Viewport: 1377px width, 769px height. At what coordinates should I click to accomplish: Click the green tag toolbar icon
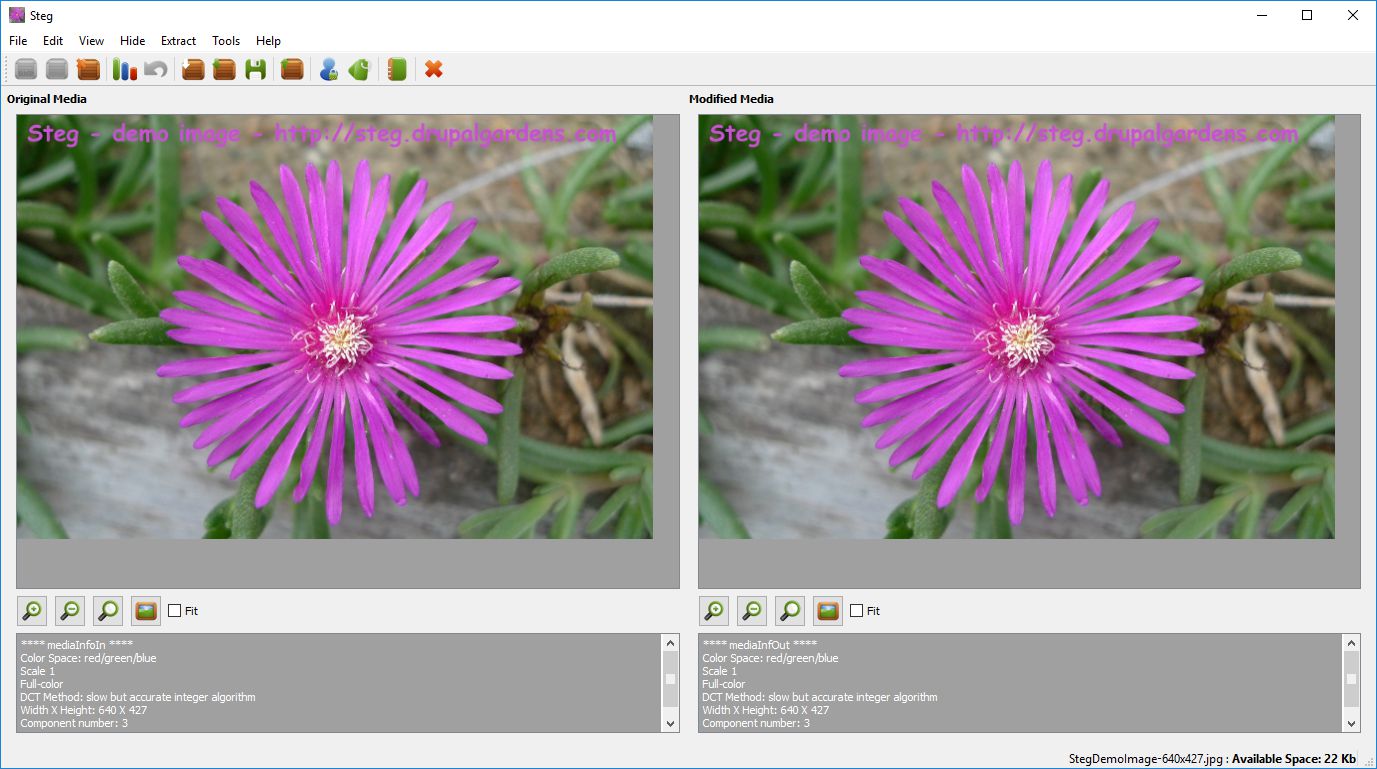tap(359, 69)
